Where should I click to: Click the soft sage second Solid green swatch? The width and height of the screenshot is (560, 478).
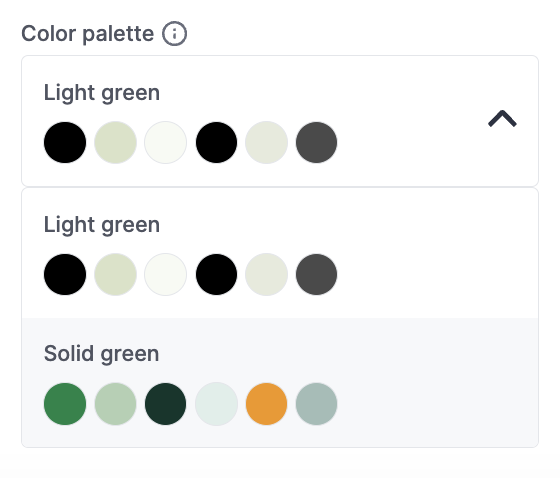pos(115,404)
